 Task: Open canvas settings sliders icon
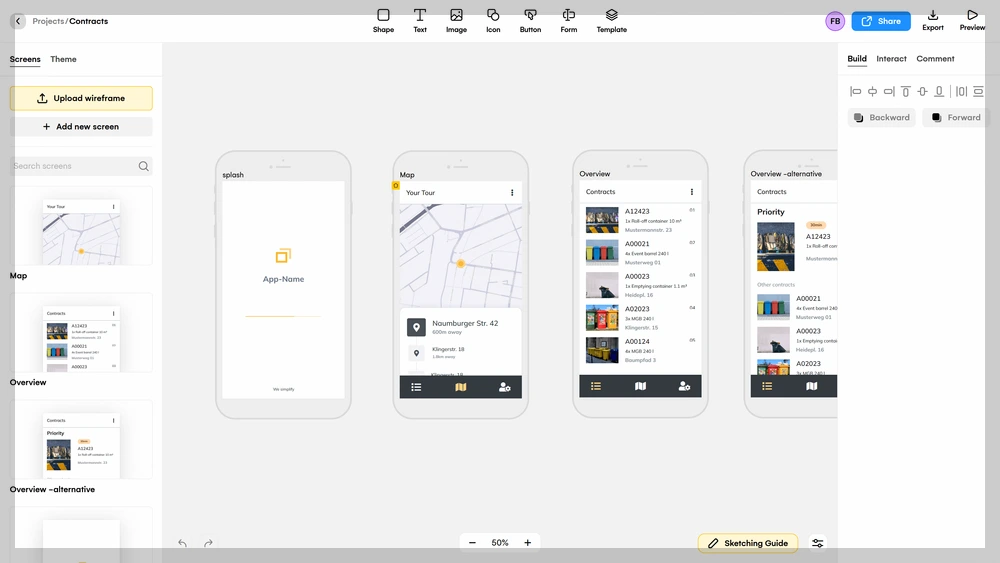point(818,543)
